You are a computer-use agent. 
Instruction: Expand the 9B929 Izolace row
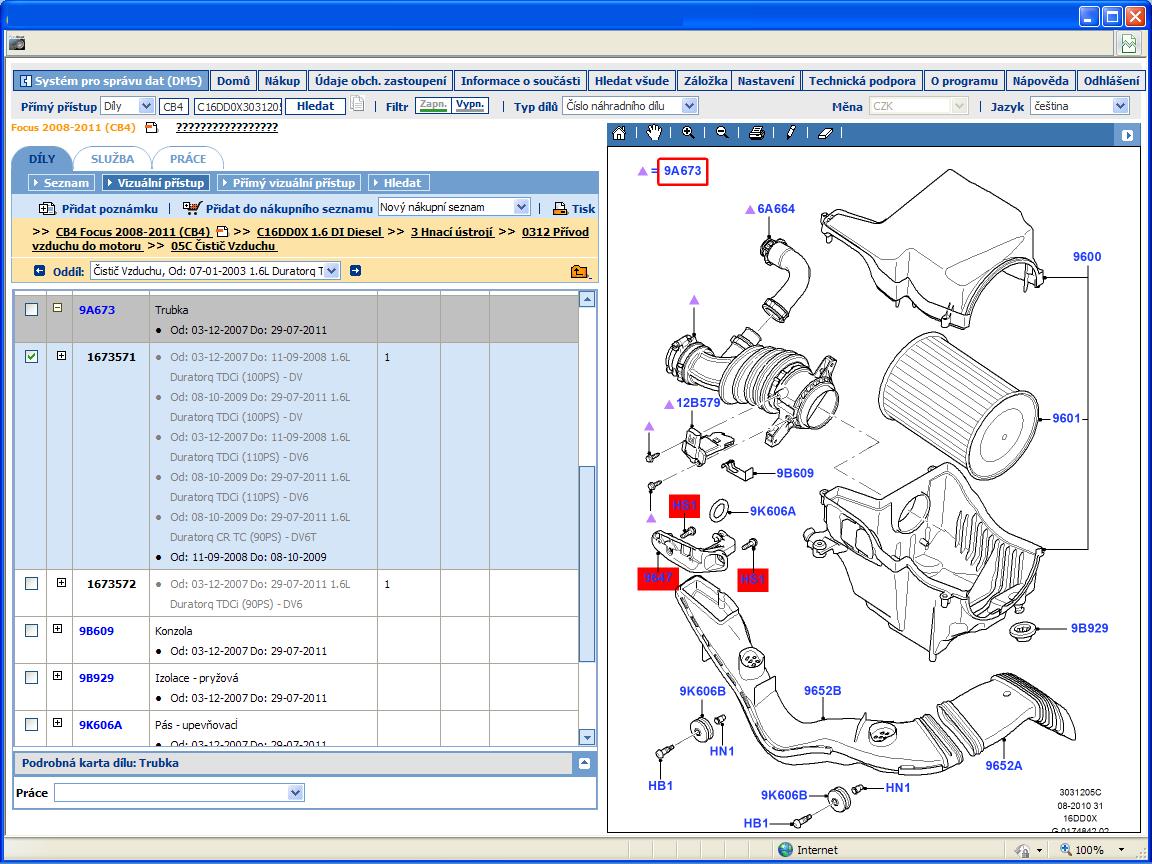click(x=57, y=677)
